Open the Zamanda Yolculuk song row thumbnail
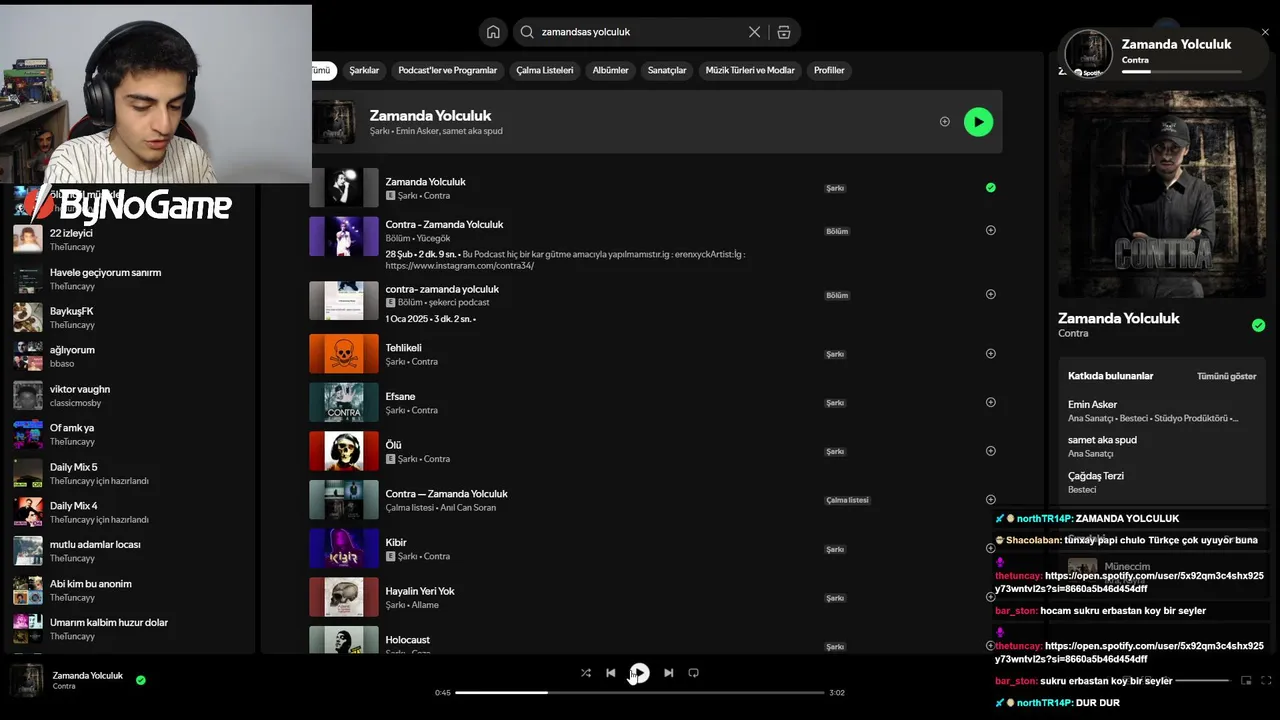The image size is (1280, 720). tap(344, 188)
